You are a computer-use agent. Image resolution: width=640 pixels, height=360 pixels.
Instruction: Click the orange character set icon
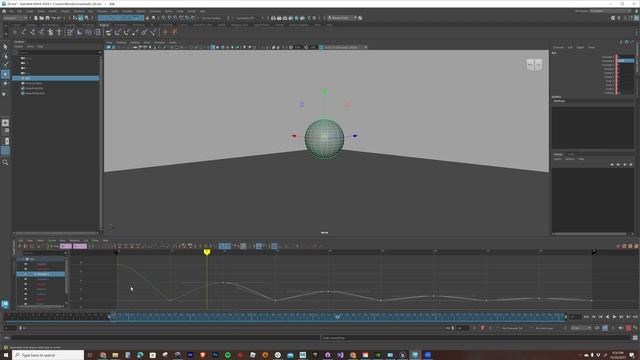coord(482,328)
